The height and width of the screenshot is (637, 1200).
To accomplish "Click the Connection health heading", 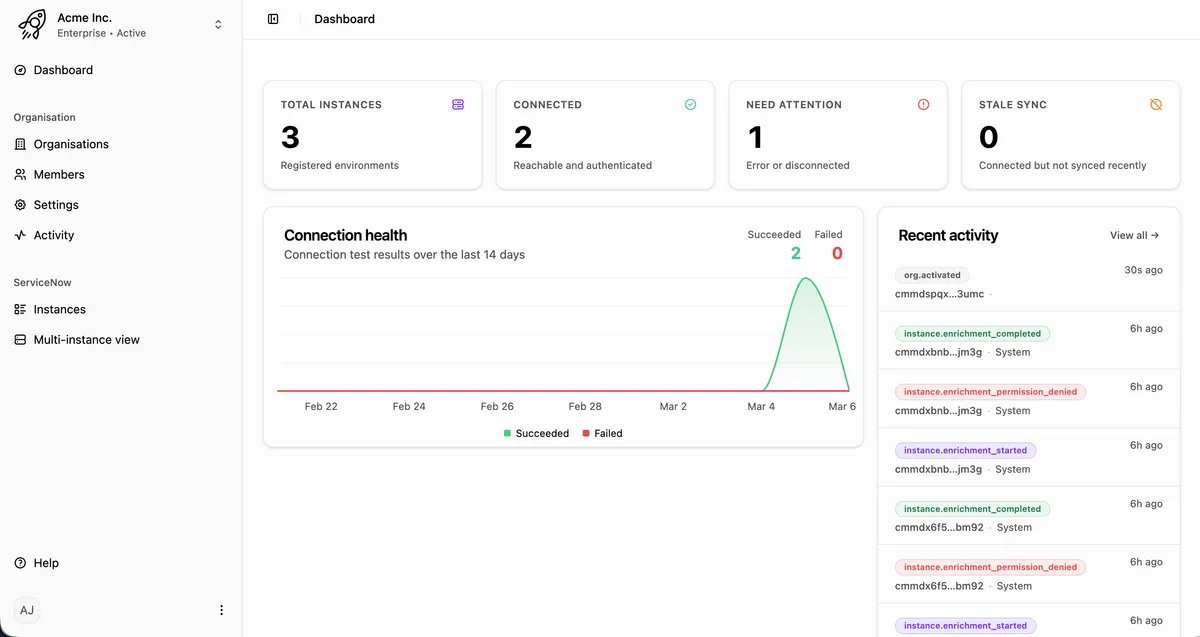I will 345,236.
